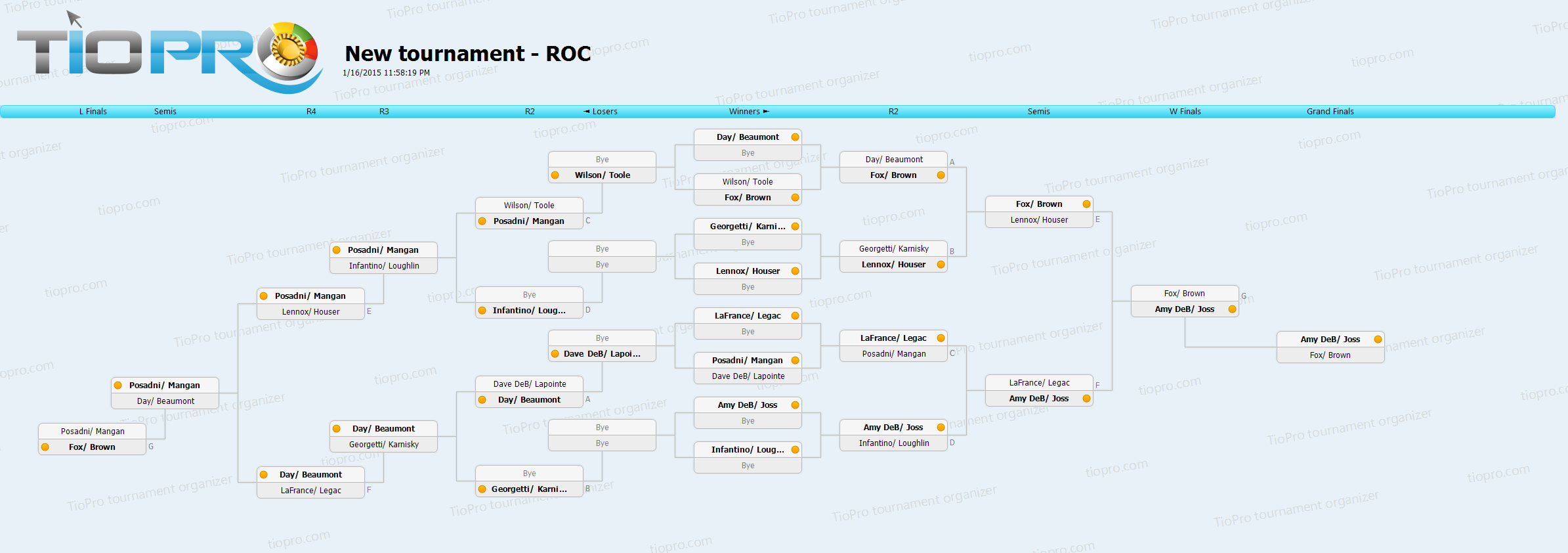Select Amy DeB/ Joss in W Finals match
Viewport: 1568px width, 553px height.
pyautogui.click(x=1184, y=309)
